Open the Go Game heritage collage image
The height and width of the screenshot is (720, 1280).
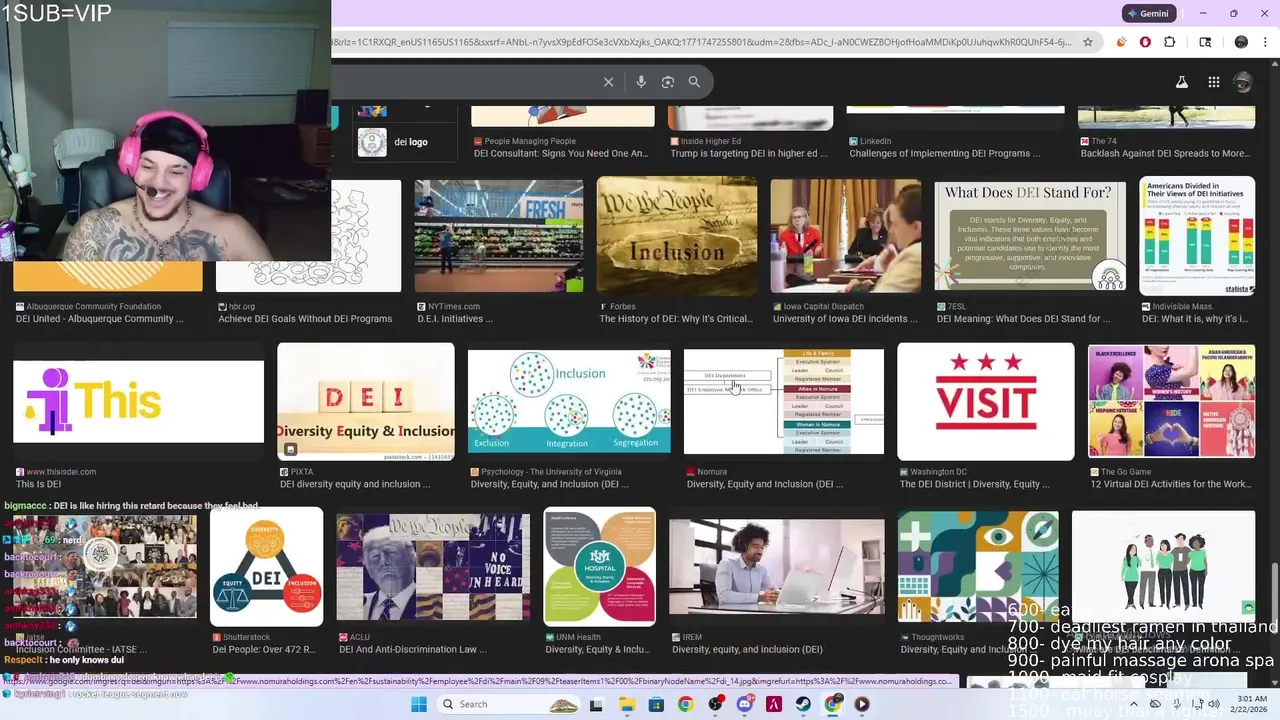pyautogui.click(x=1171, y=402)
